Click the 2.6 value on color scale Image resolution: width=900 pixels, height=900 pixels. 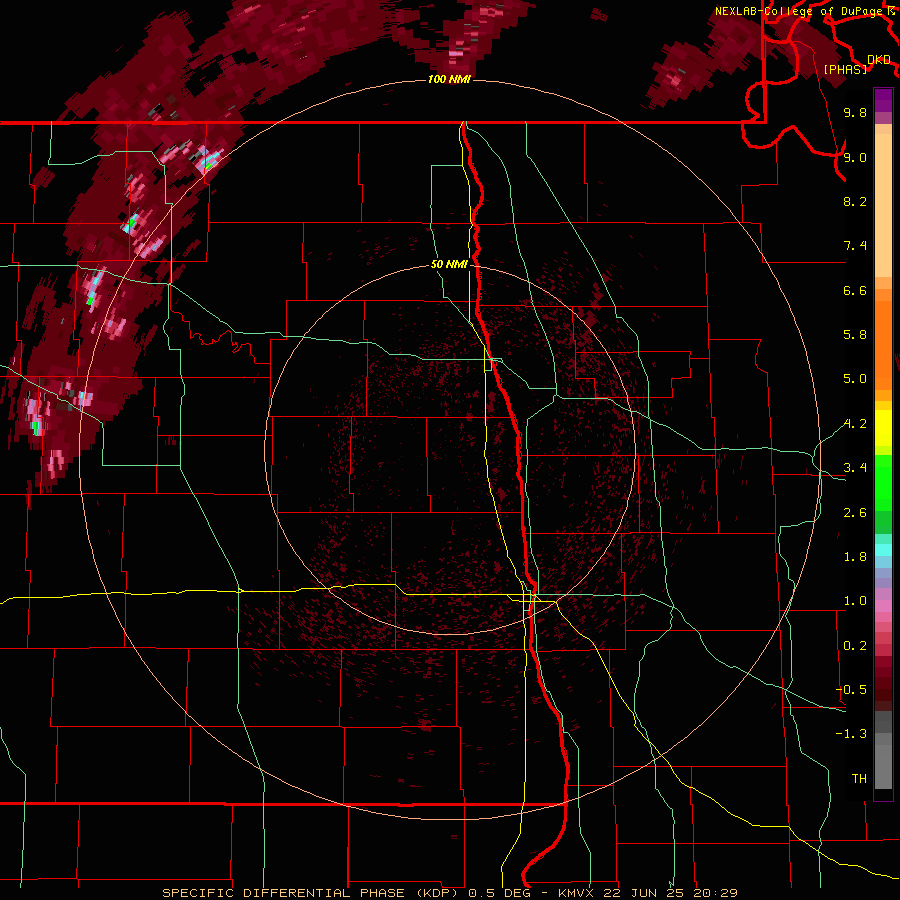click(855, 513)
